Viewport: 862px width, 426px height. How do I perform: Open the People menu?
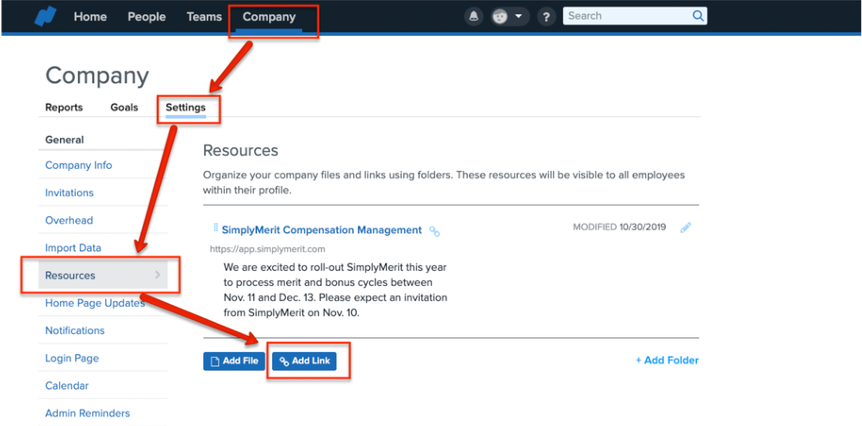coord(146,17)
